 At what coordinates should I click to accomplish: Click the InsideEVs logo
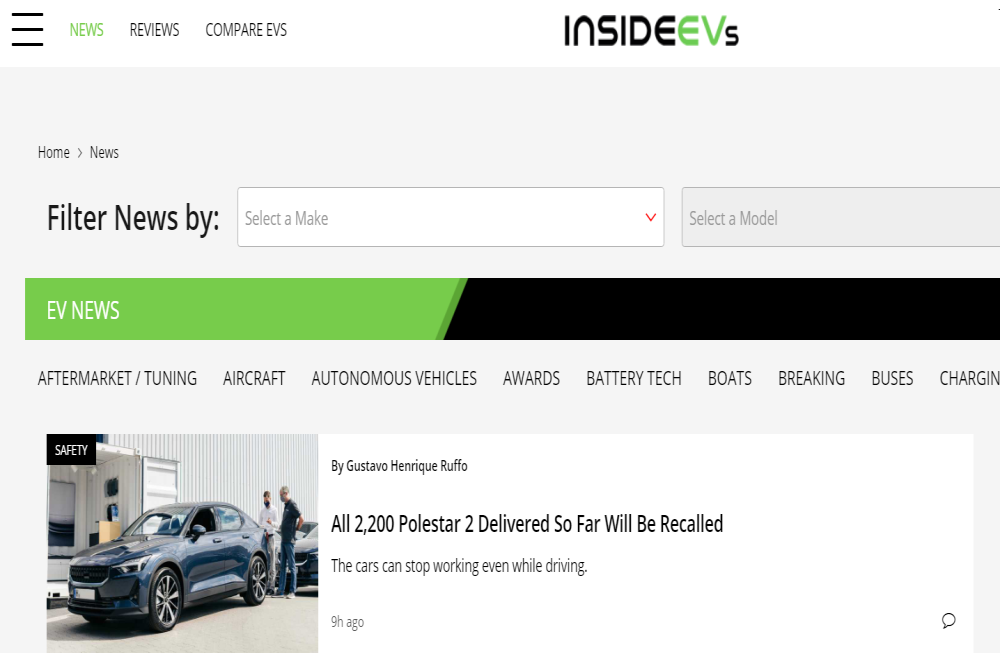(x=651, y=31)
